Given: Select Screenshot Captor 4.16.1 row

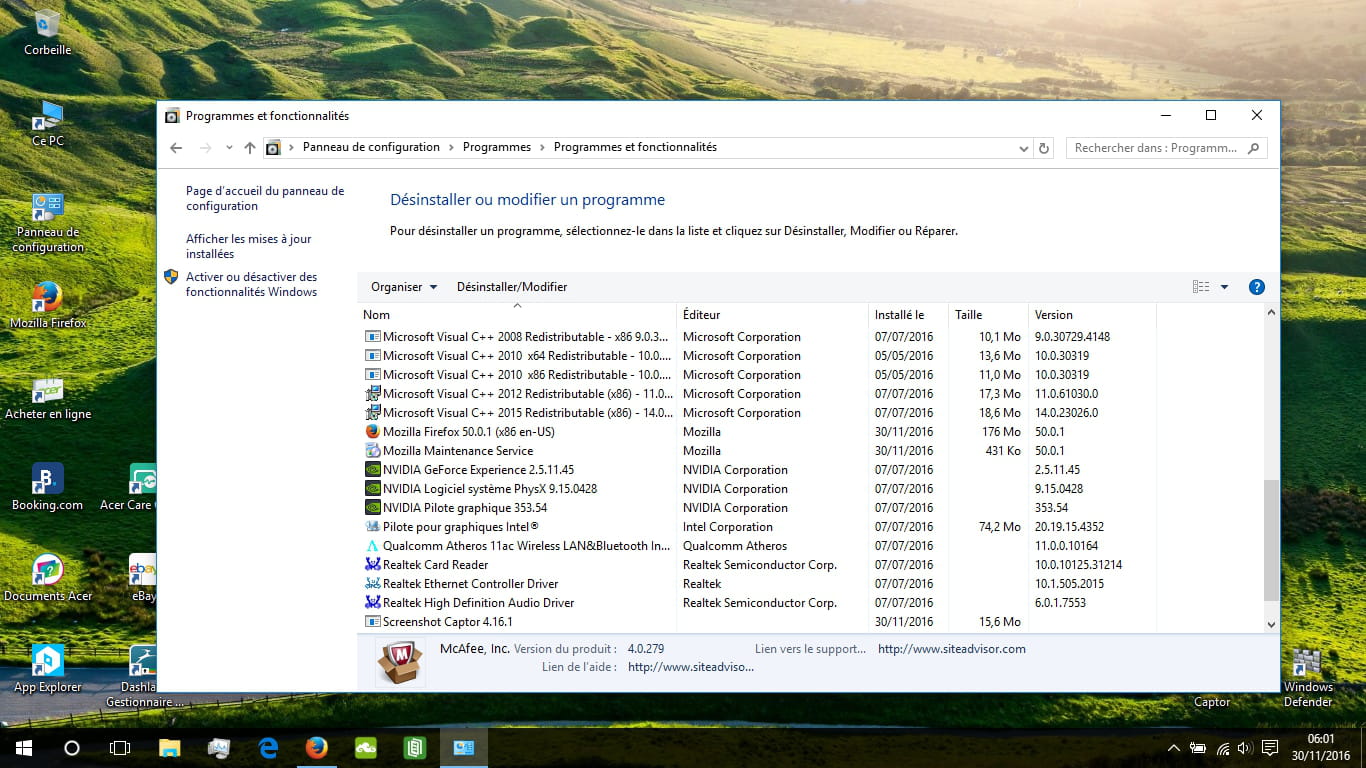Looking at the screenshot, I should point(760,622).
